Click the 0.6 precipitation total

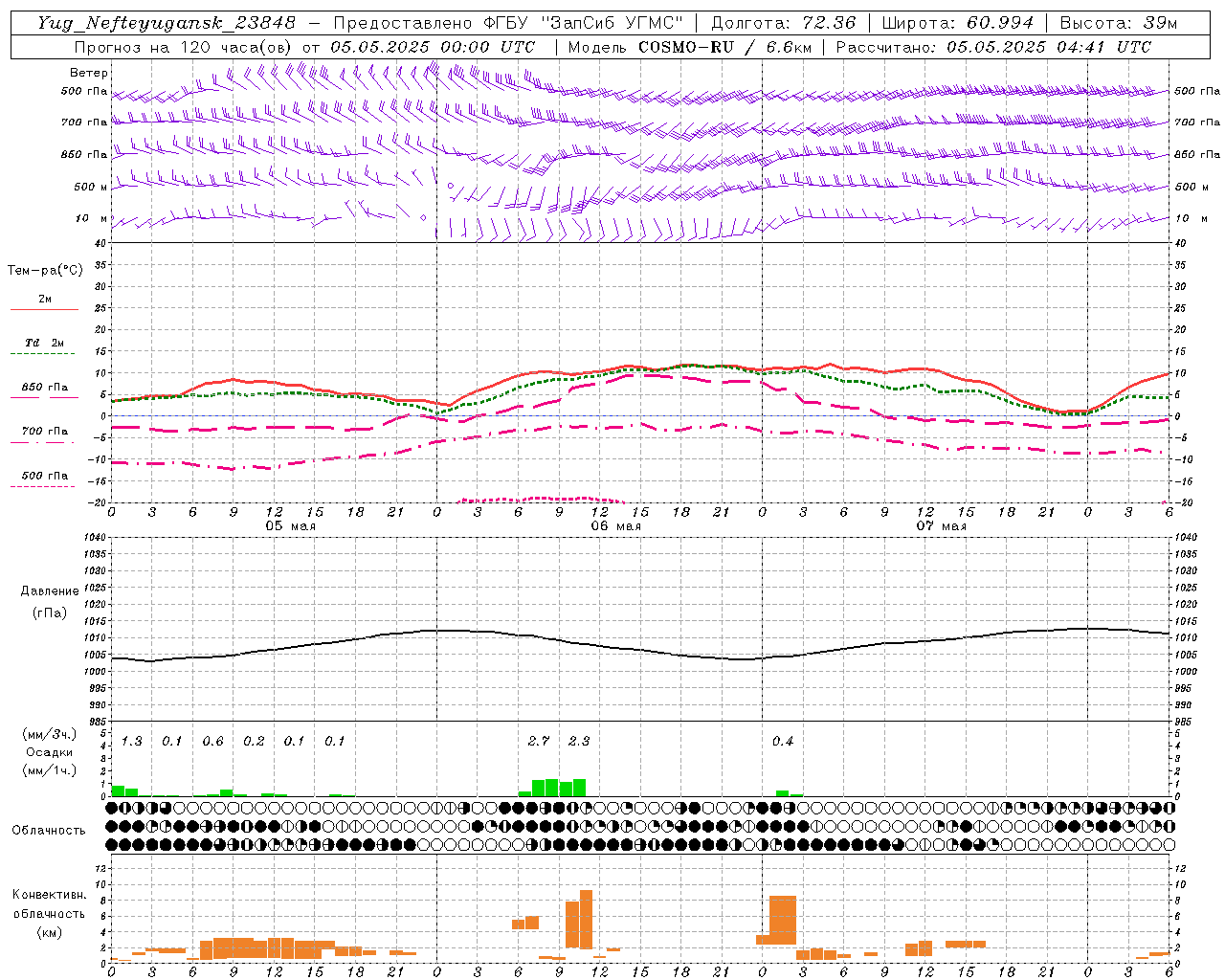212,741
